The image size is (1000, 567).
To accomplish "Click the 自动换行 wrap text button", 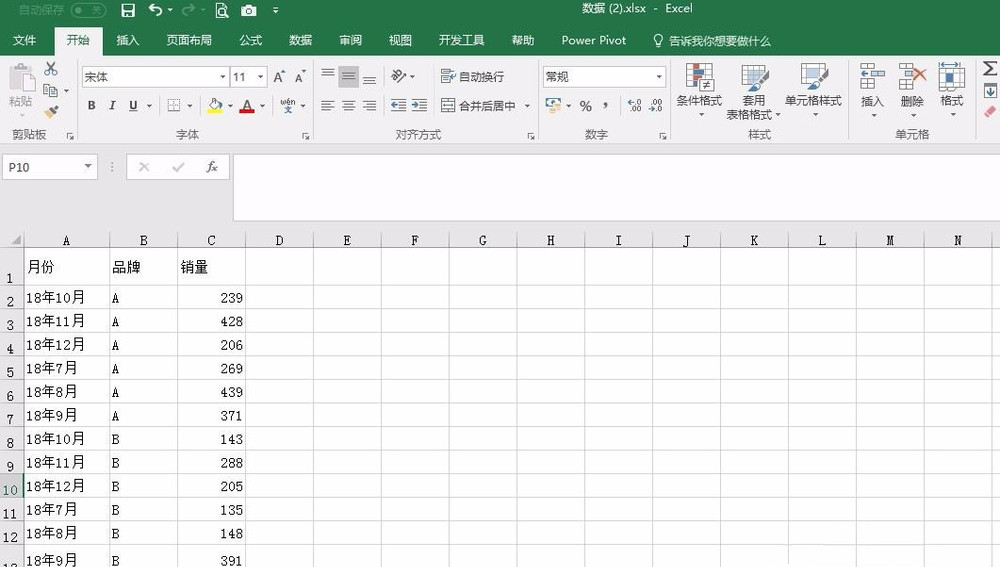I will (x=472, y=77).
